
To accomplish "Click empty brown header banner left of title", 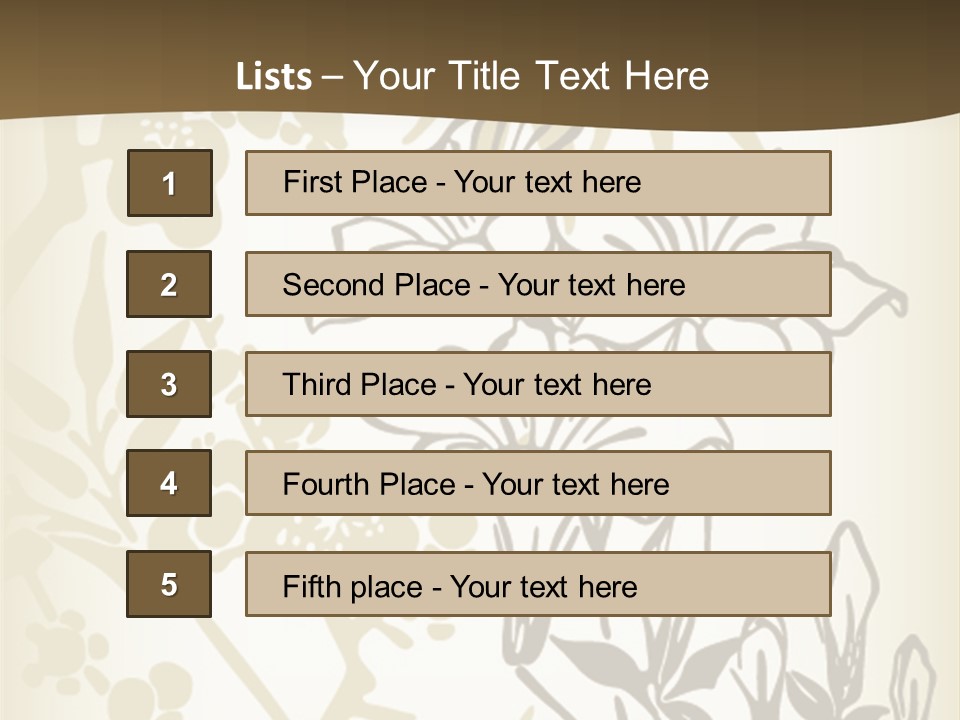I will coord(100,60).
